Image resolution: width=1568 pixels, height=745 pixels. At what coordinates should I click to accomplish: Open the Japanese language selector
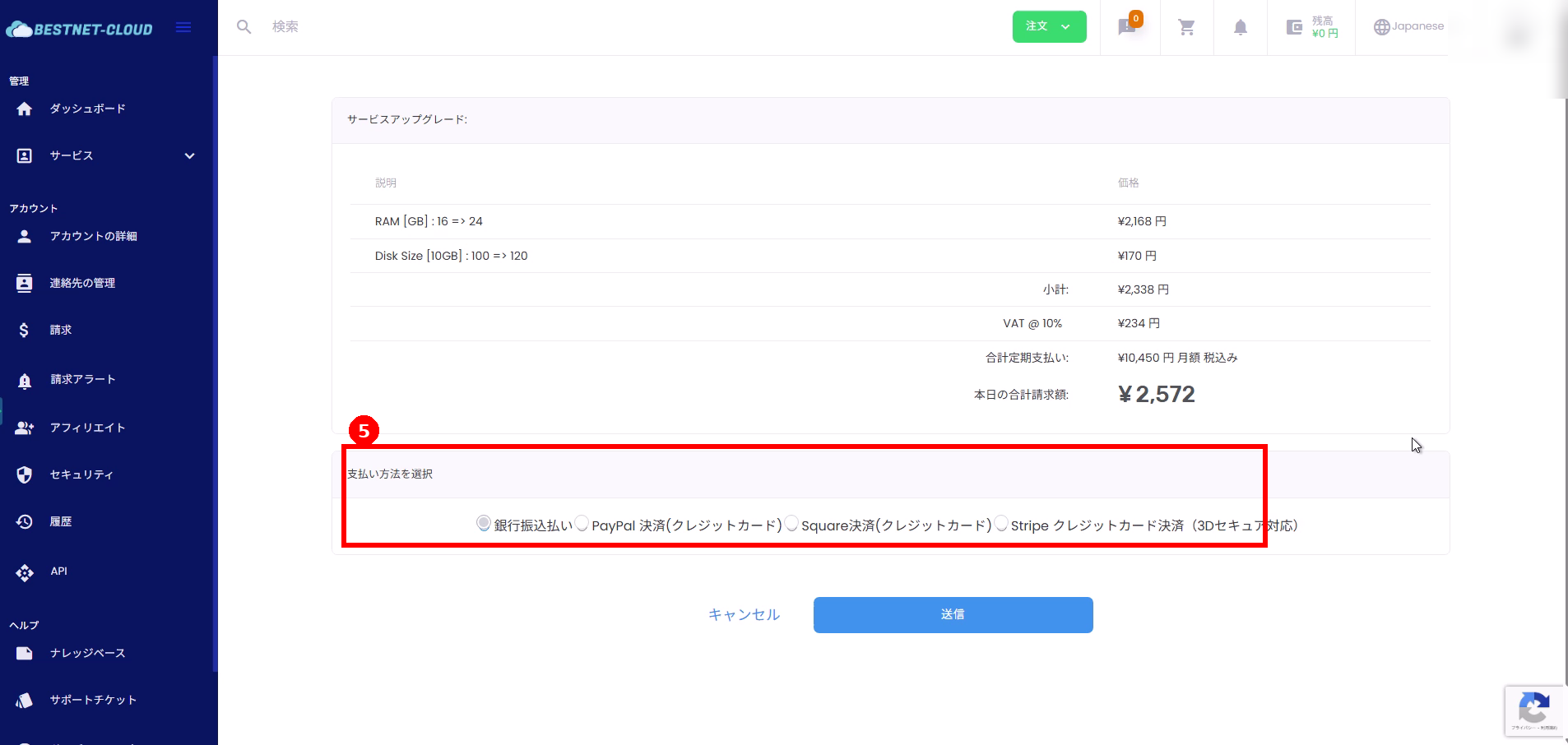point(1408,26)
